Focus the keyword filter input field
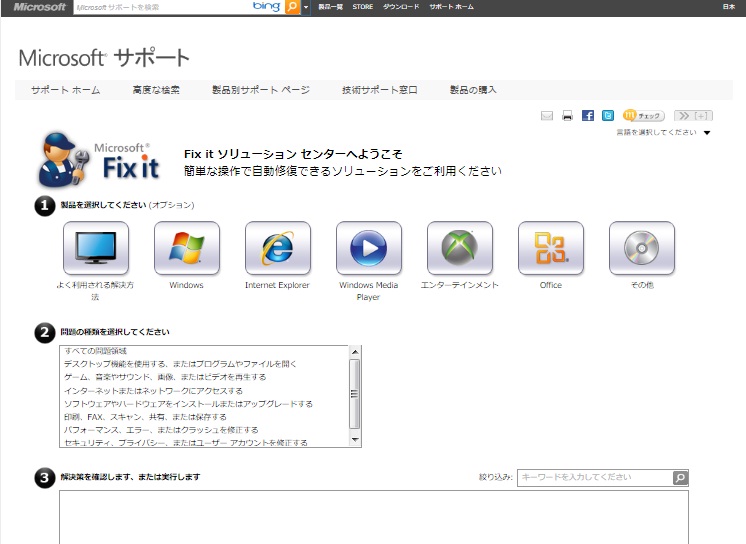 pyautogui.click(x=595, y=477)
